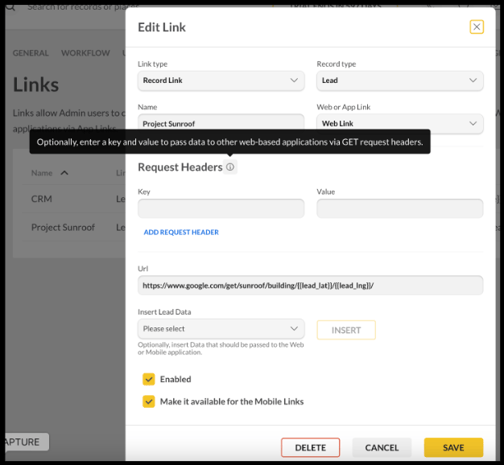504x465 pixels.
Task: Focus the request header Key field
Action: point(221,209)
